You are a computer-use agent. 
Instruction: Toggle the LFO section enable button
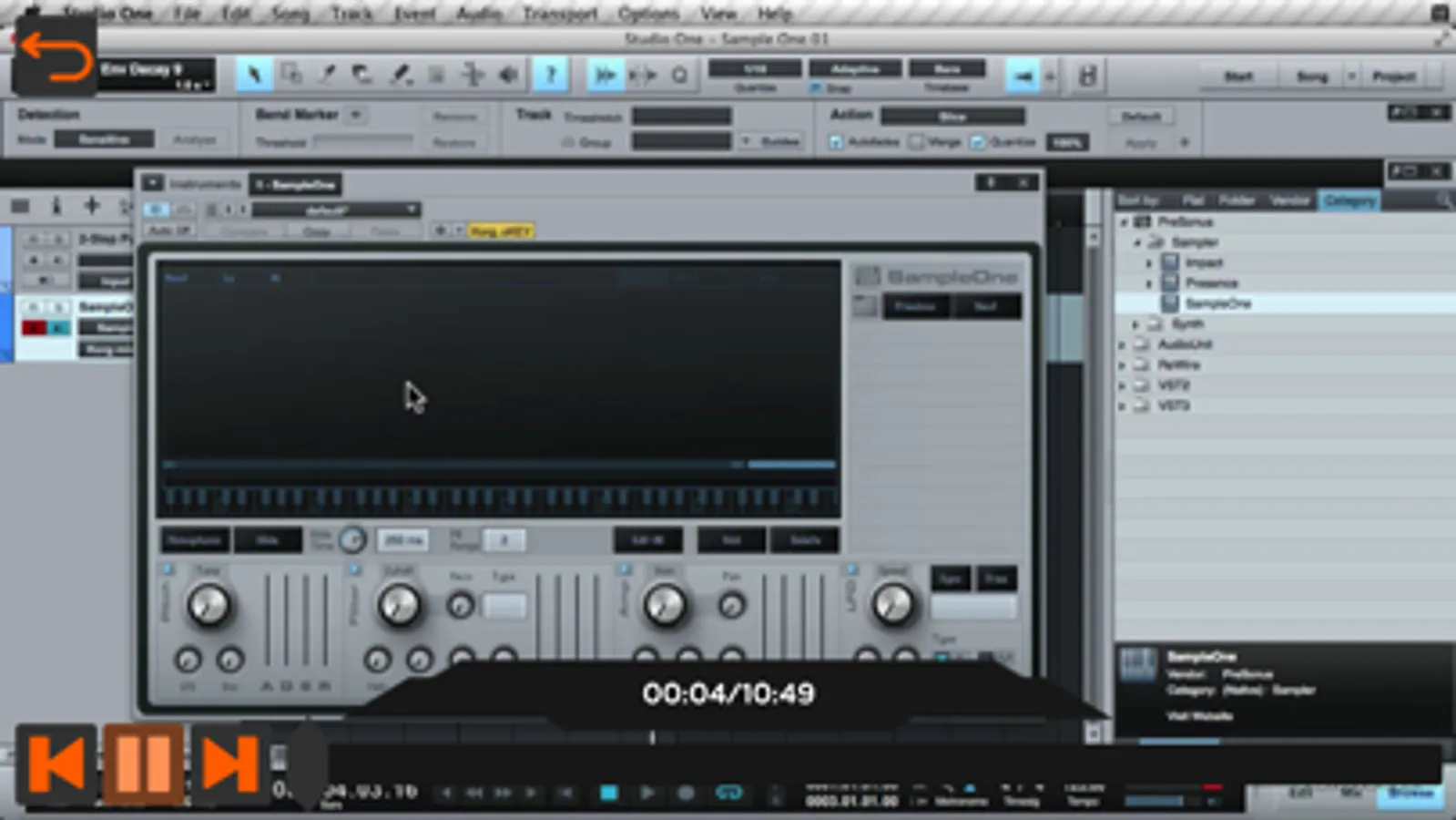[x=851, y=569]
